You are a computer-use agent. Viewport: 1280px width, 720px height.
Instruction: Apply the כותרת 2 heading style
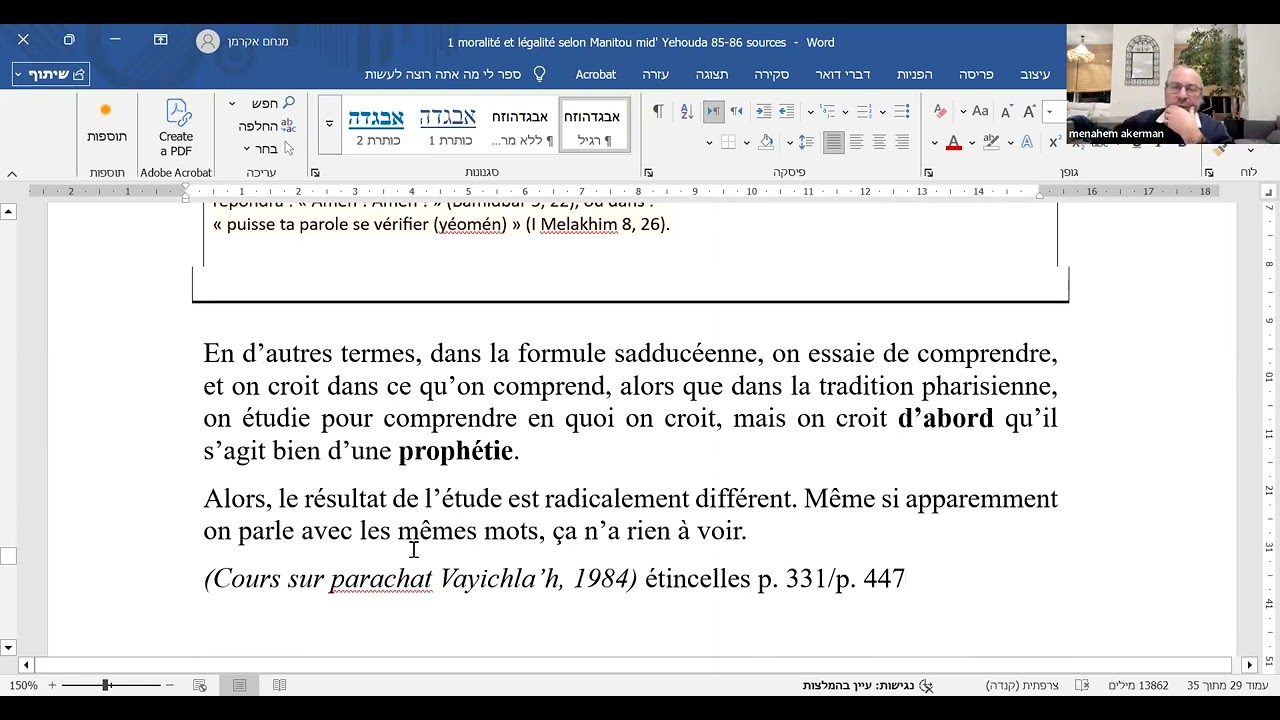[x=377, y=124]
